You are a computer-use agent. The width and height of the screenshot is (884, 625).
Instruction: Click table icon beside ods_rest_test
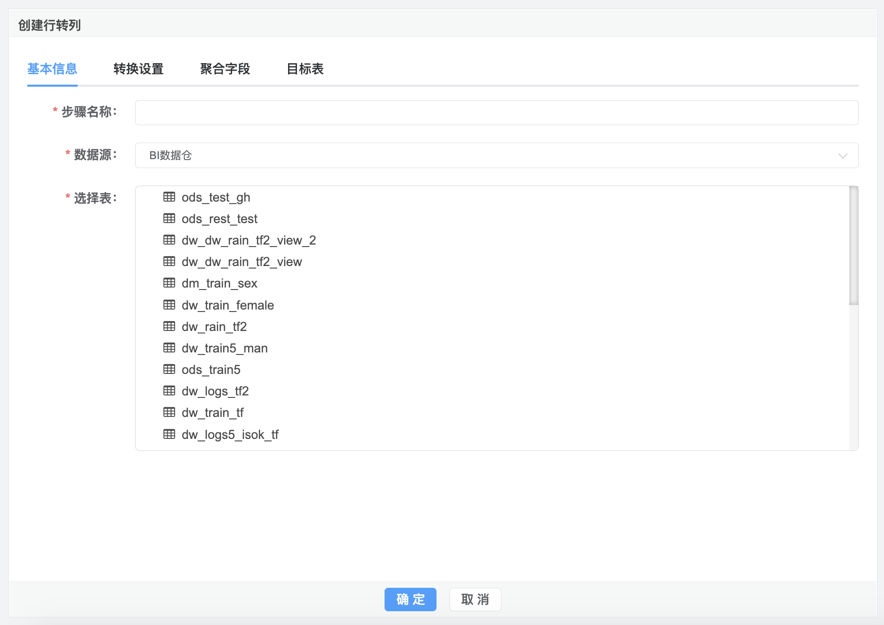point(169,219)
